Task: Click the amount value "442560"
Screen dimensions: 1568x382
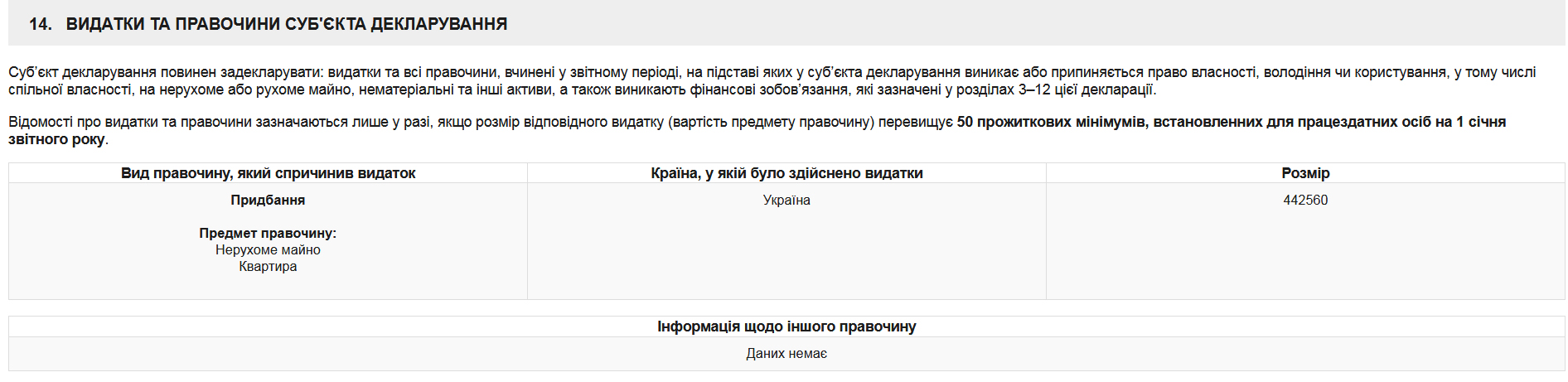Action: point(1305,201)
